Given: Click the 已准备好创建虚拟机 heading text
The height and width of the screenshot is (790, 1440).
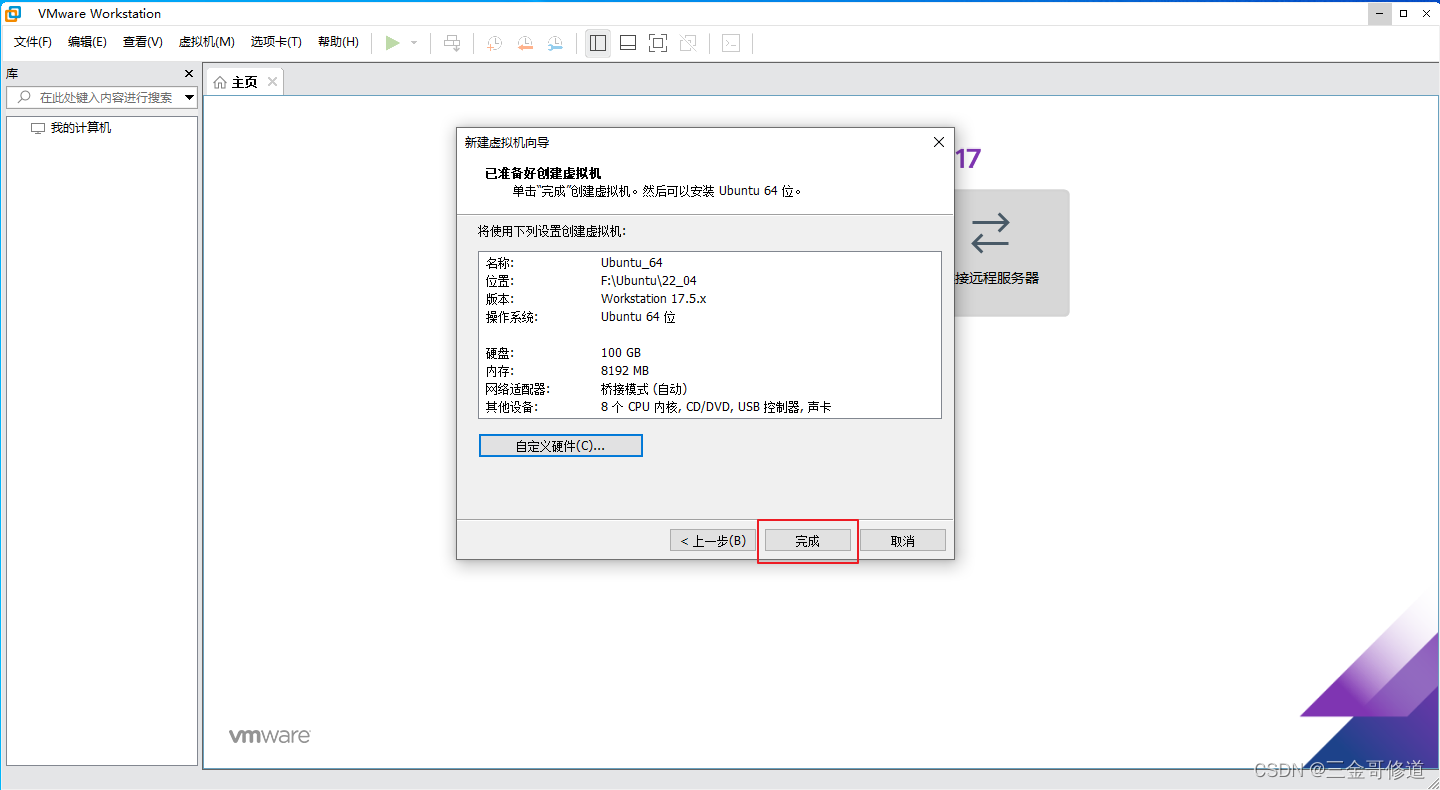Looking at the screenshot, I should [543, 174].
